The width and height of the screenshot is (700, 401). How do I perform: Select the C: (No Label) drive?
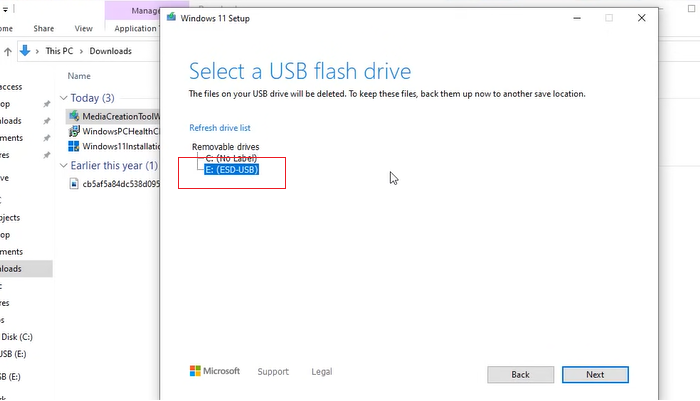(x=231, y=158)
